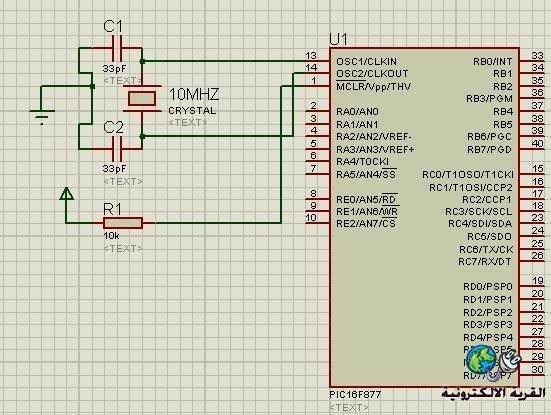Select resistor R1 body

coord(123,223)
